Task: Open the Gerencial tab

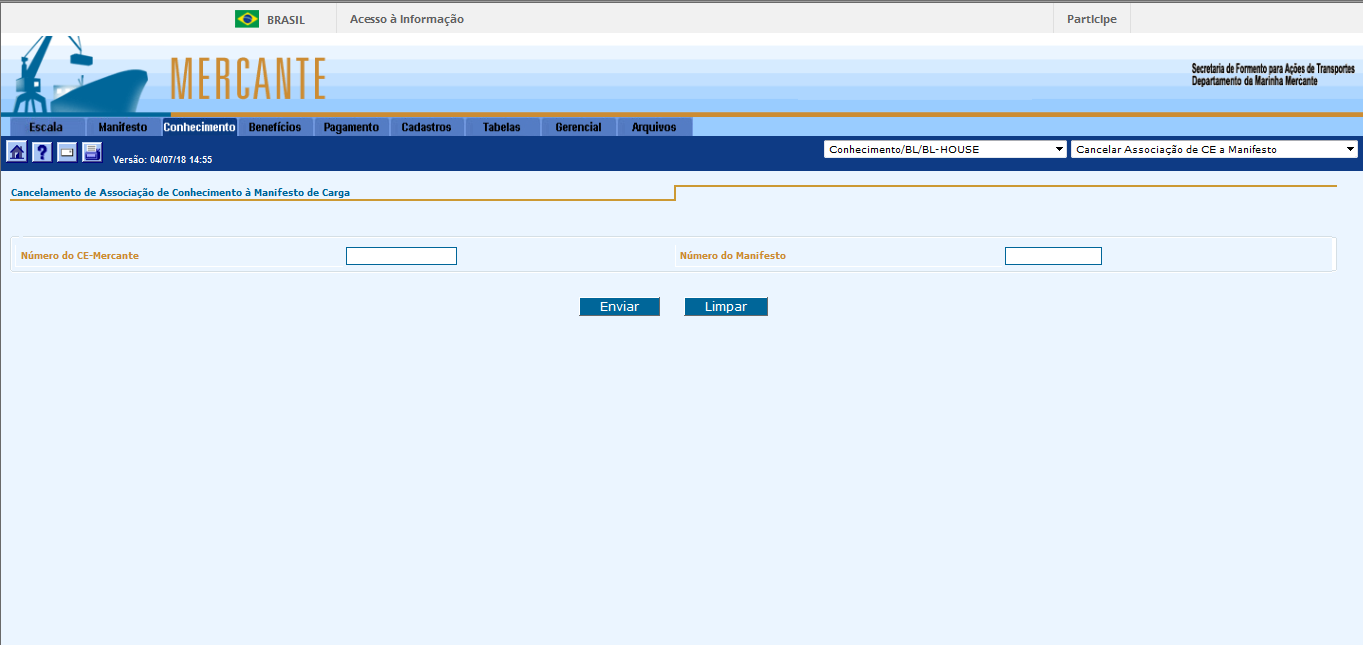Action: [x=578, y=127]
